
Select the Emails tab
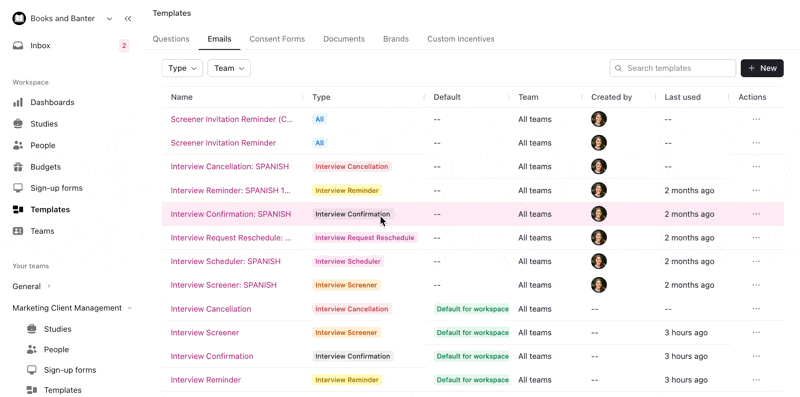tap(219, 39)
